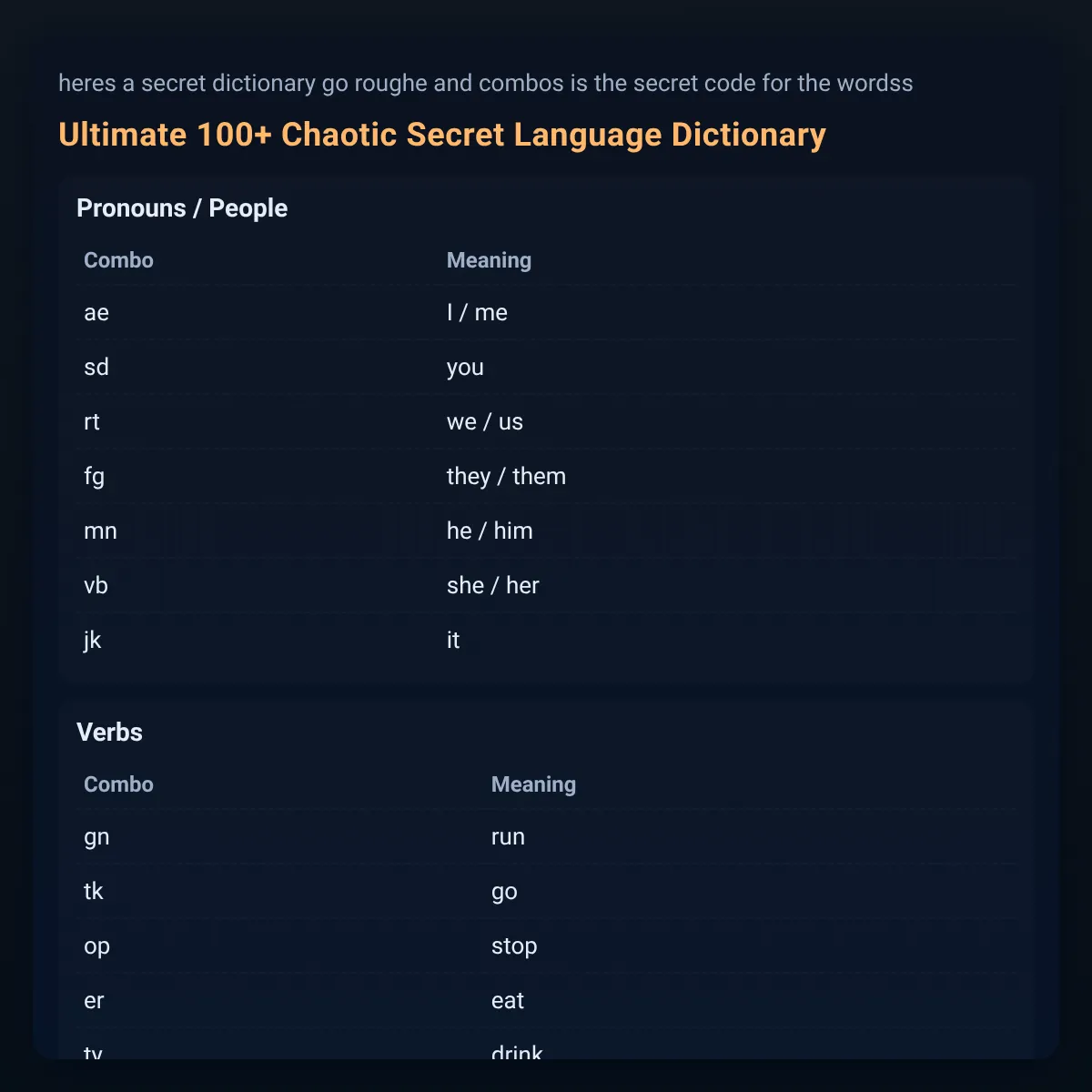Select the Pronouns / People section header
This screenshot has height=1092, width=1092.
click(x=182, y=208)
